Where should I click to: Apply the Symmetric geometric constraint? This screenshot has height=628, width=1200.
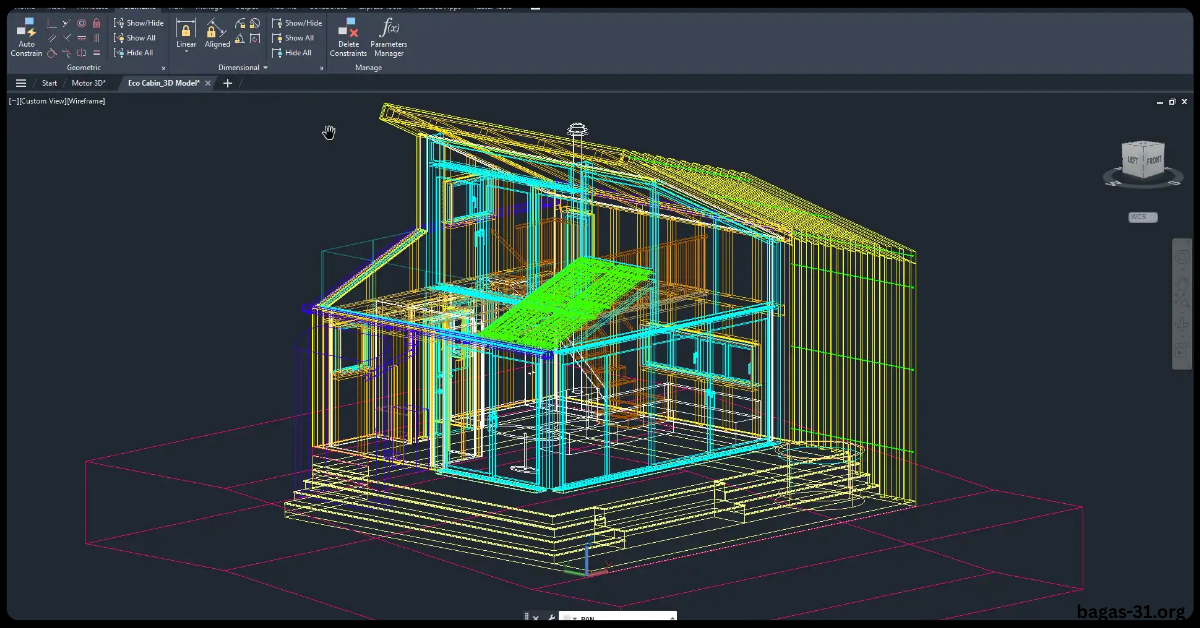click(81, 53)
